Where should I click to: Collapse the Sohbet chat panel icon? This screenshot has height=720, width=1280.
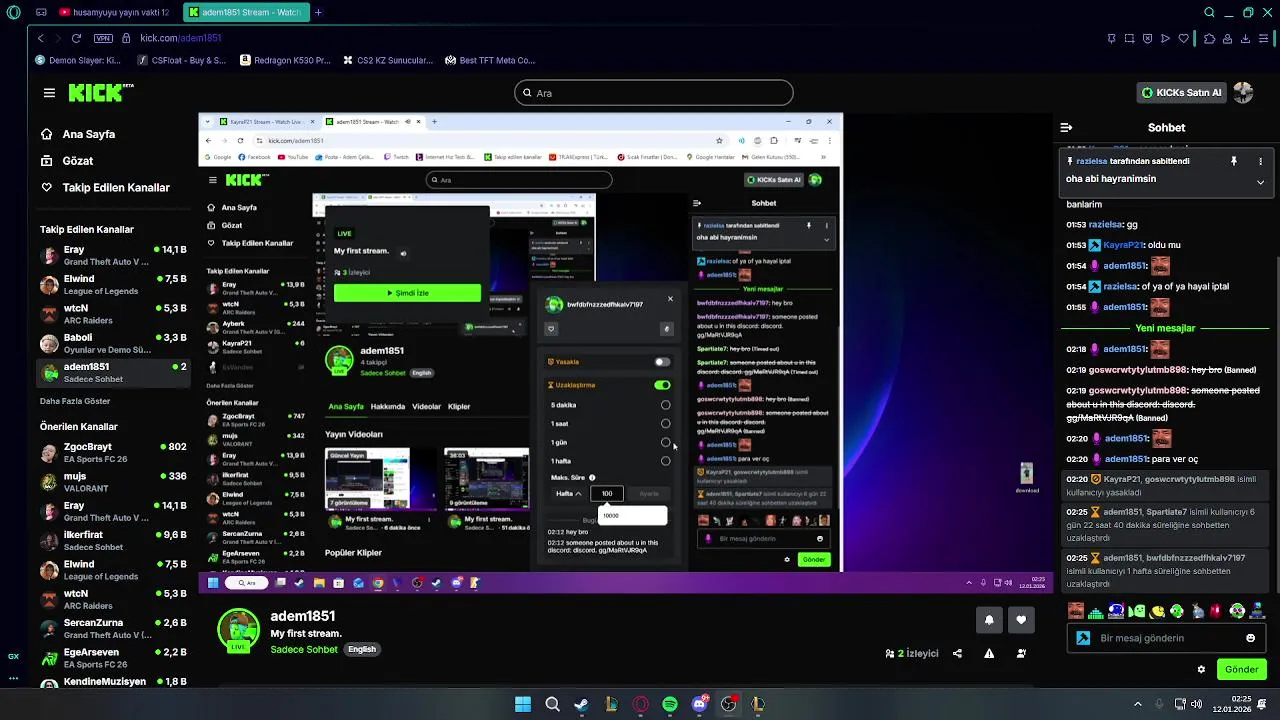coord(1066,128)
